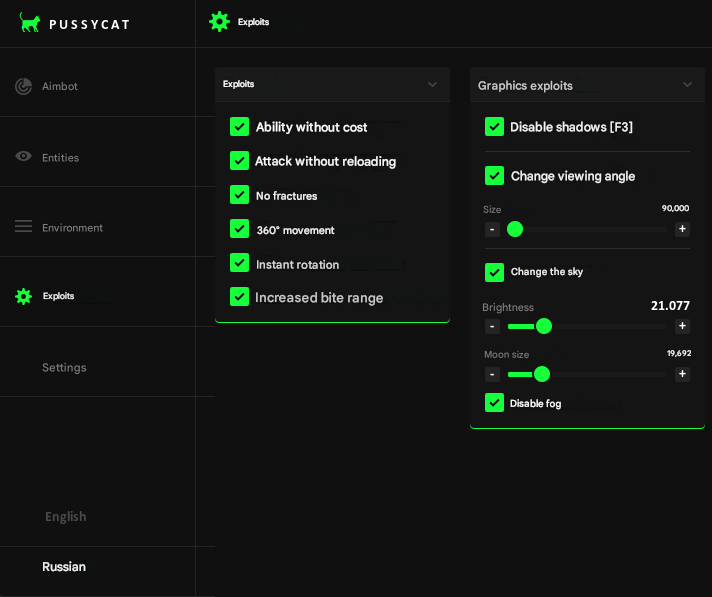Toggle Change viewing angle checkbox
Screen dimensions: 712x597
[x=494, y=176]
